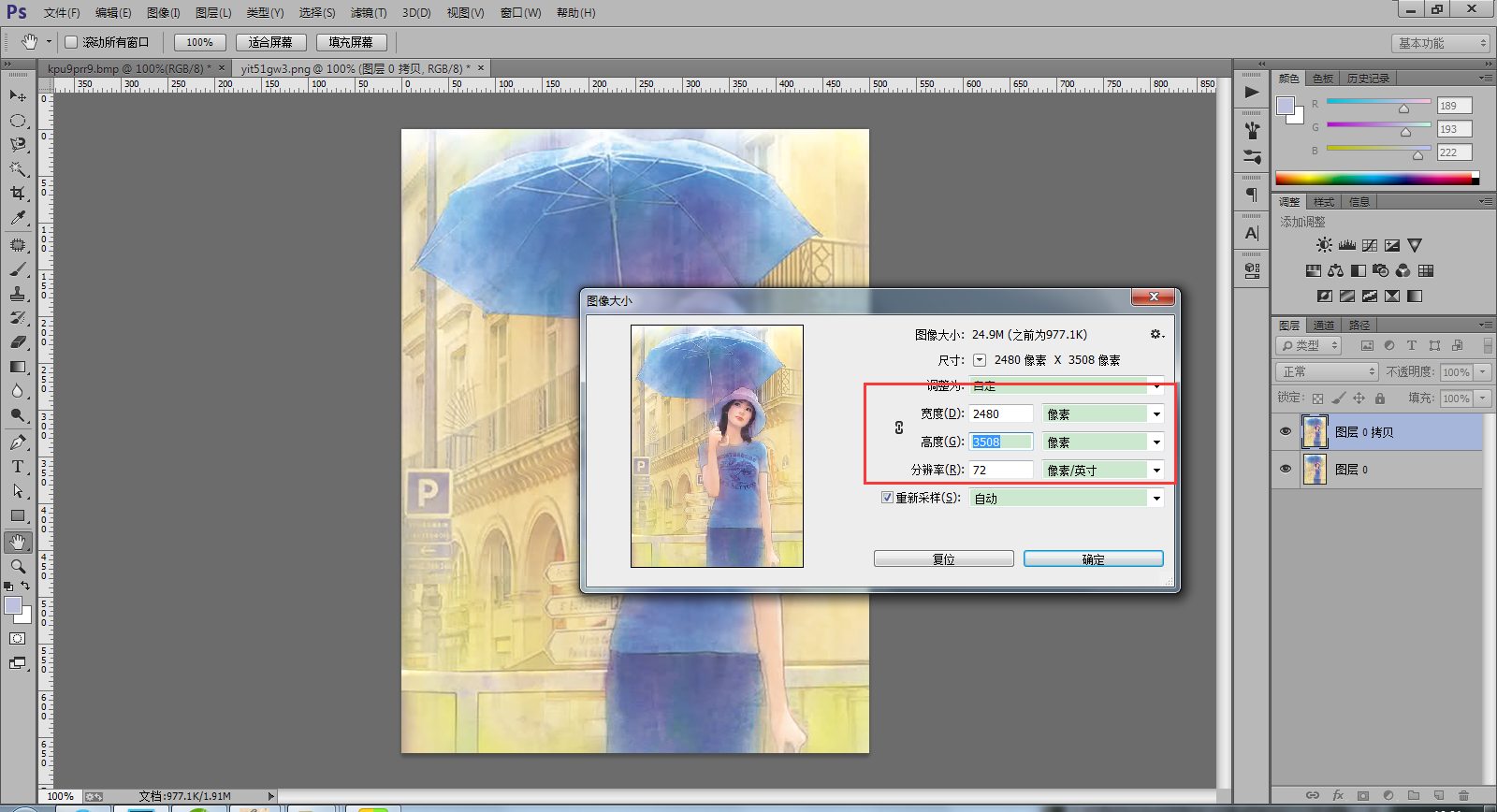
Task: Click the 复位 button
Action: (944, 558)
